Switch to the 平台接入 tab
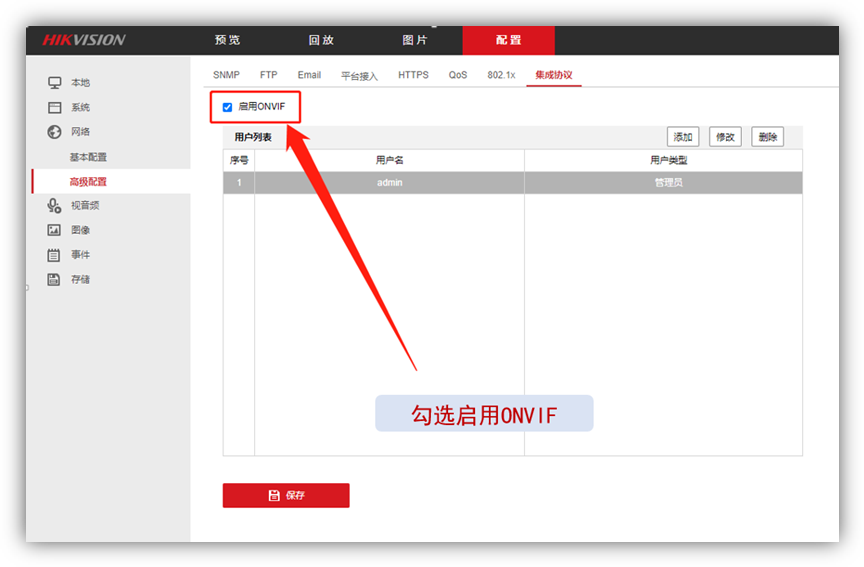The image size is (864, 567). point(359,75)
